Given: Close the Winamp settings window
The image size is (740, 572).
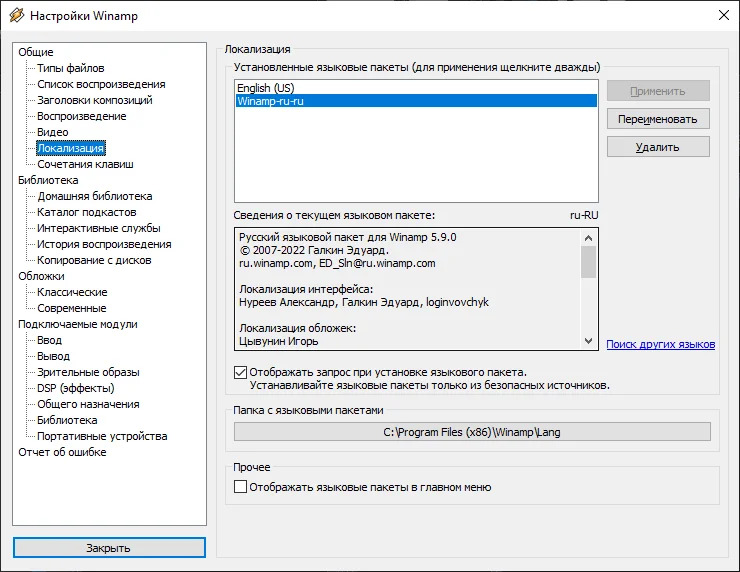Looking at the screenshot, I should click(x=722, y=16).
